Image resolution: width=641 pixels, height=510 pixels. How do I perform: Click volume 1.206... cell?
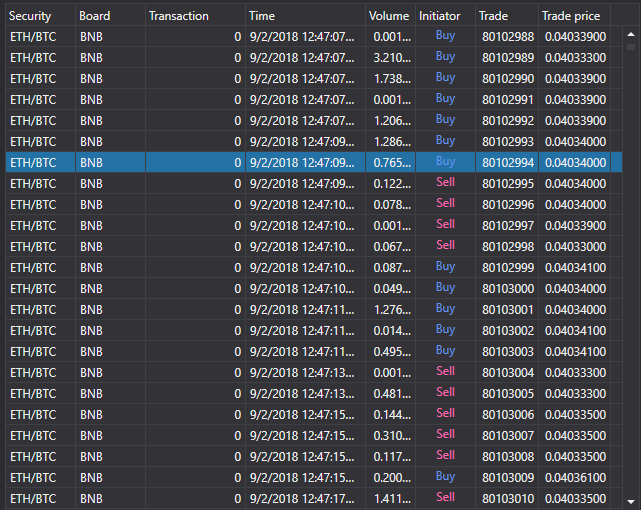tap(392, 121)
